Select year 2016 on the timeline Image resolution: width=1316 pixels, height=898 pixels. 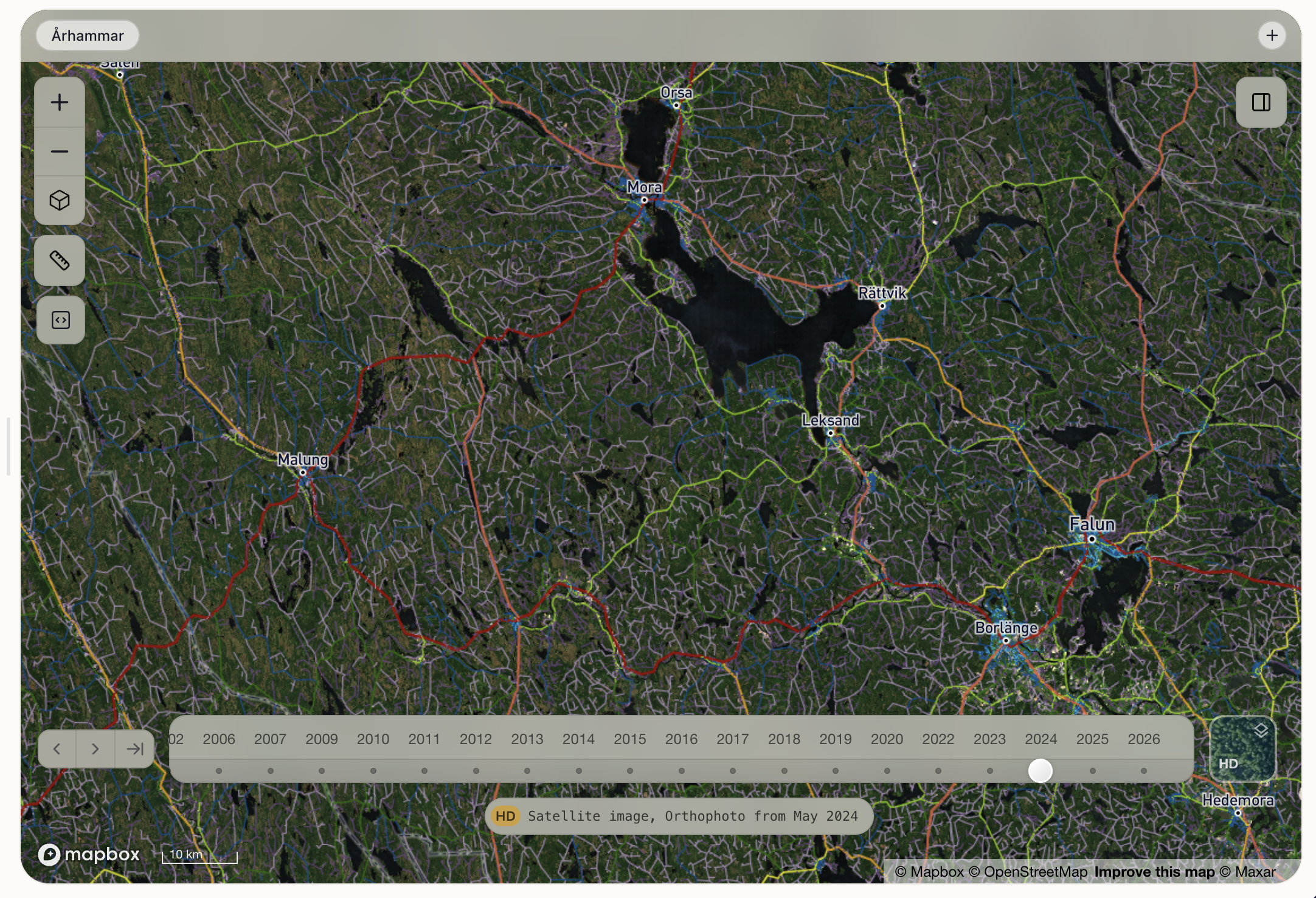681,739
